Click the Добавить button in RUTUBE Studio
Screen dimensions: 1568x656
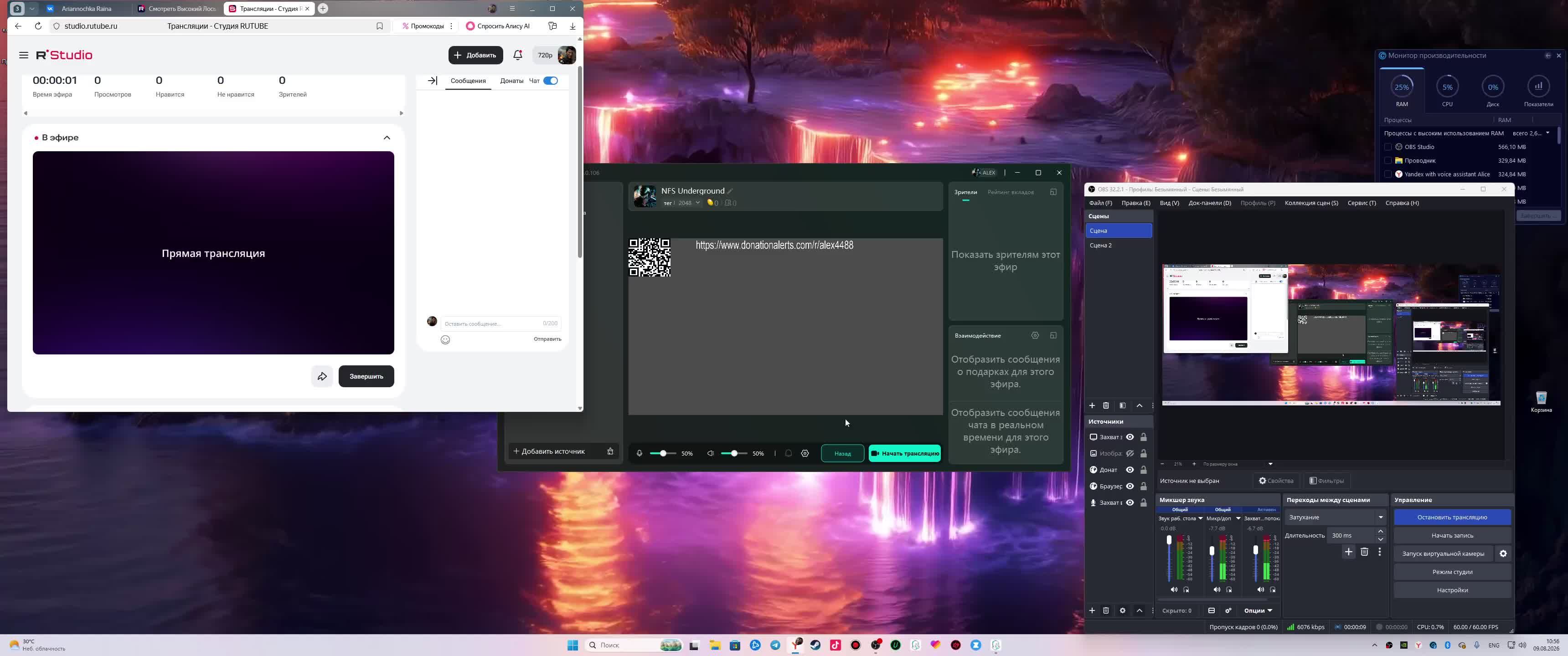pyautogui.click(x=475, y=55)
